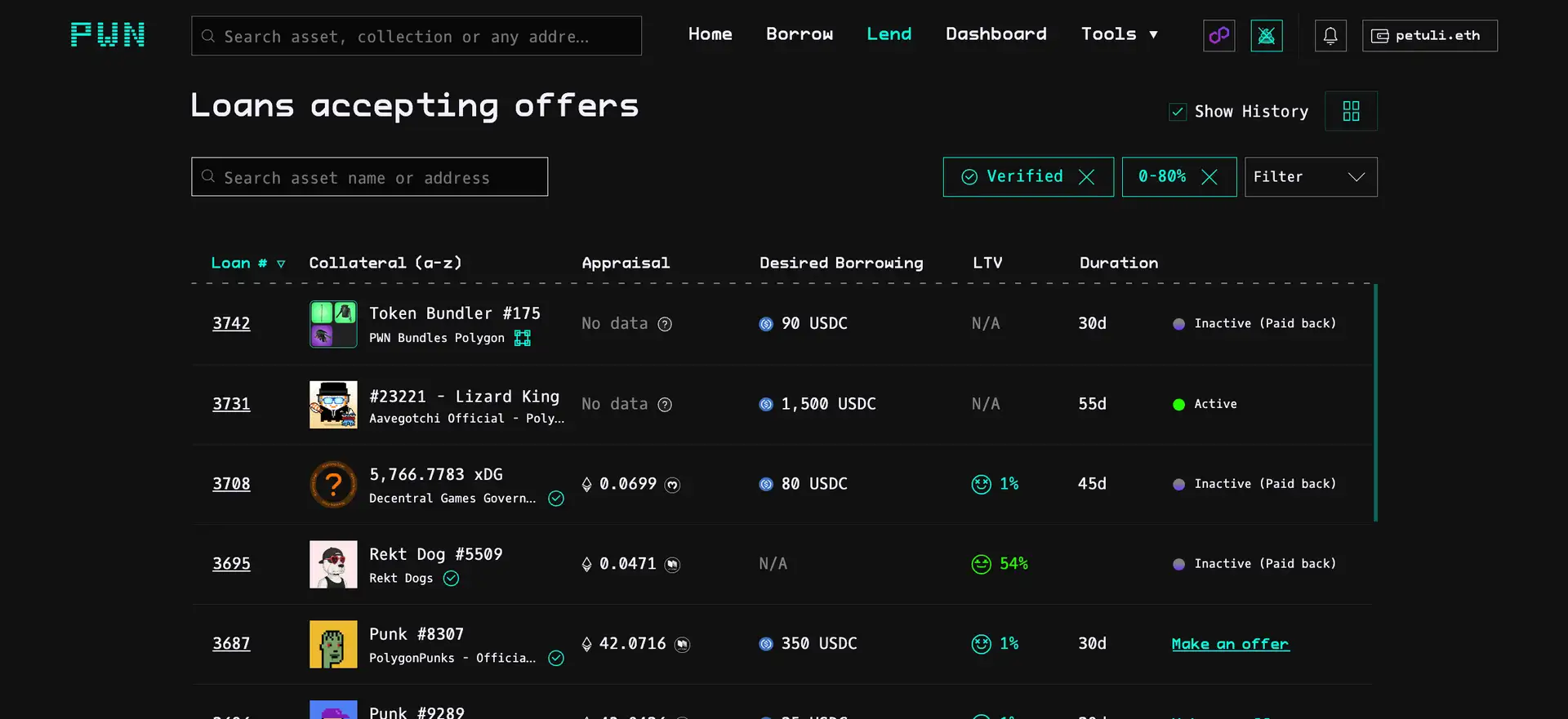Switch to grid view layout
Image resolution: width=1568 pixels, height=719 pixels.
[1351, 111]
